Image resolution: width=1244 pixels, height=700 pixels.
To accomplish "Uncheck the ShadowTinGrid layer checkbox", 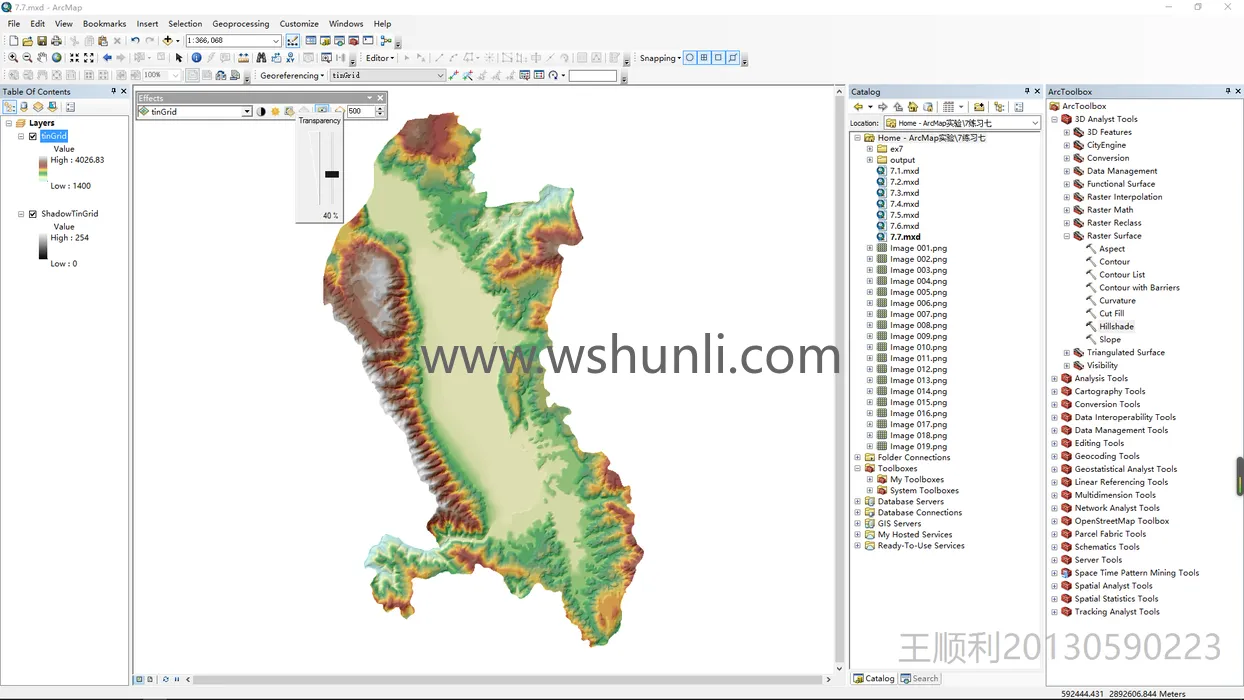I will [x=33, y=214].
